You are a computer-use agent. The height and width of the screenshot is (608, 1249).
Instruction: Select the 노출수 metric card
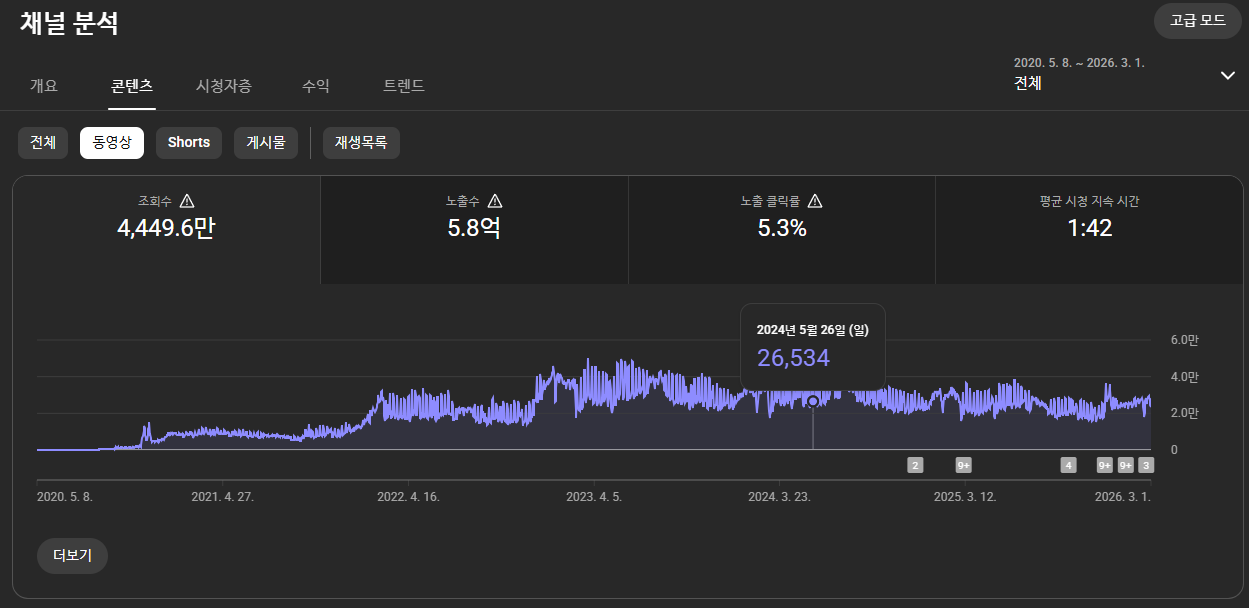474,228
